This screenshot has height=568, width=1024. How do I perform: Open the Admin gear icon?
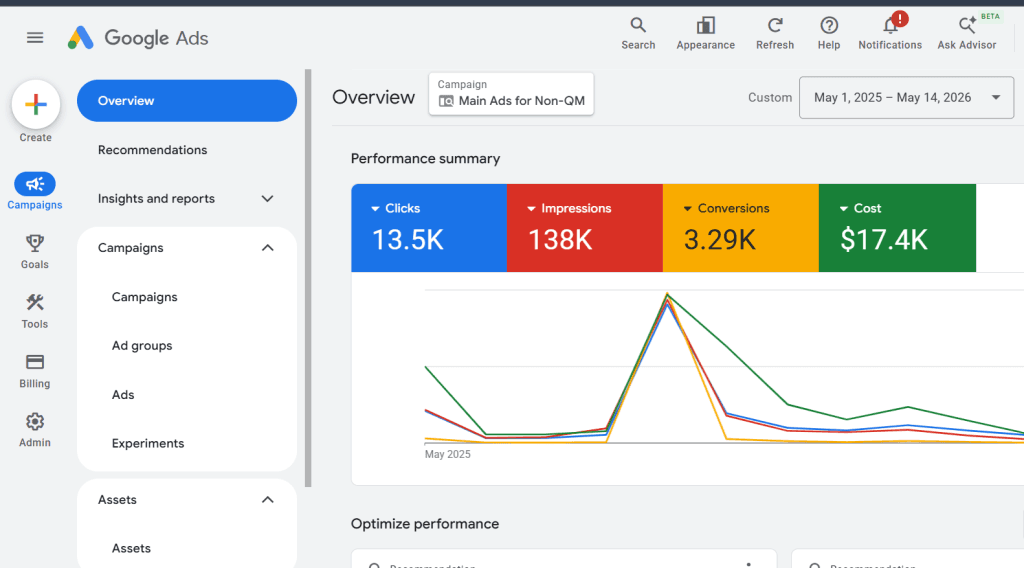[35, 422]
